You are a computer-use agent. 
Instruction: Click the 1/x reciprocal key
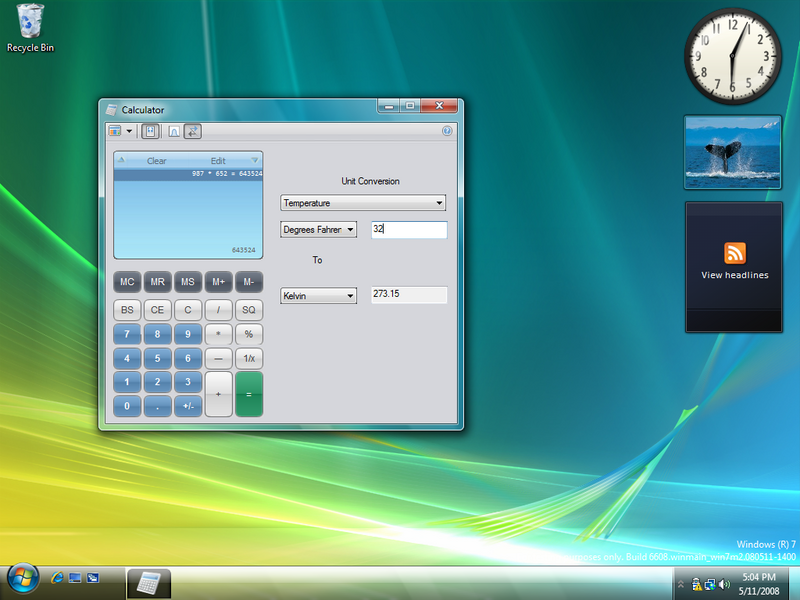coord(249,358)
